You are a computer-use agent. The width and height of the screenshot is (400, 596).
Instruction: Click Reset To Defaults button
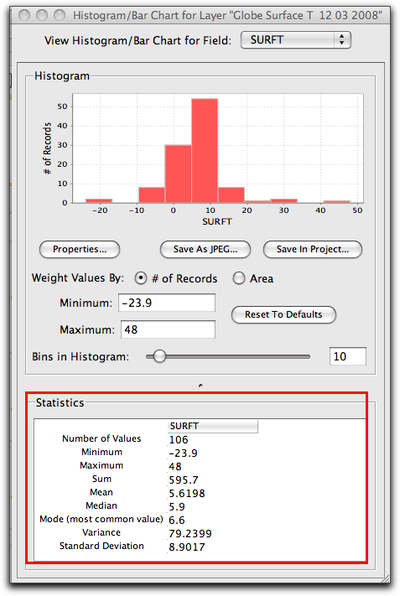click(x=284, y=315)
